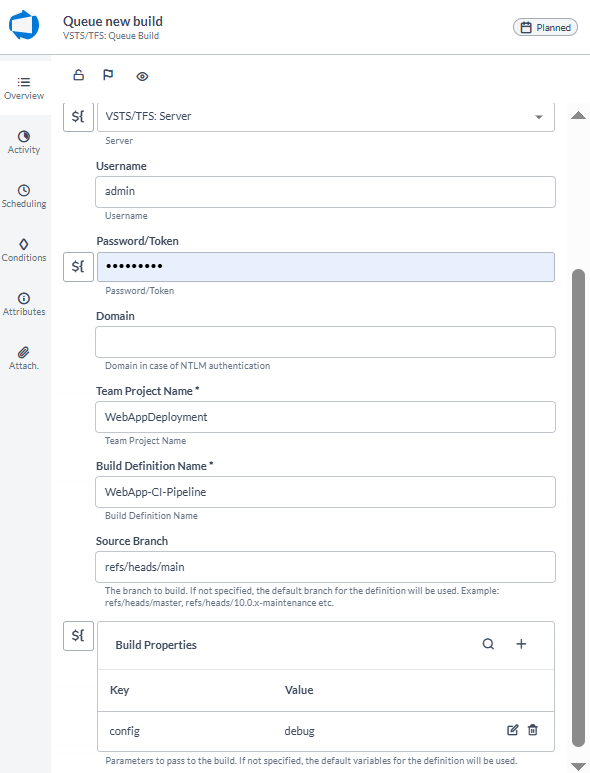Click the config key cell
The height and width of the screenshot is (773, 590).
[x=125, y=731]
